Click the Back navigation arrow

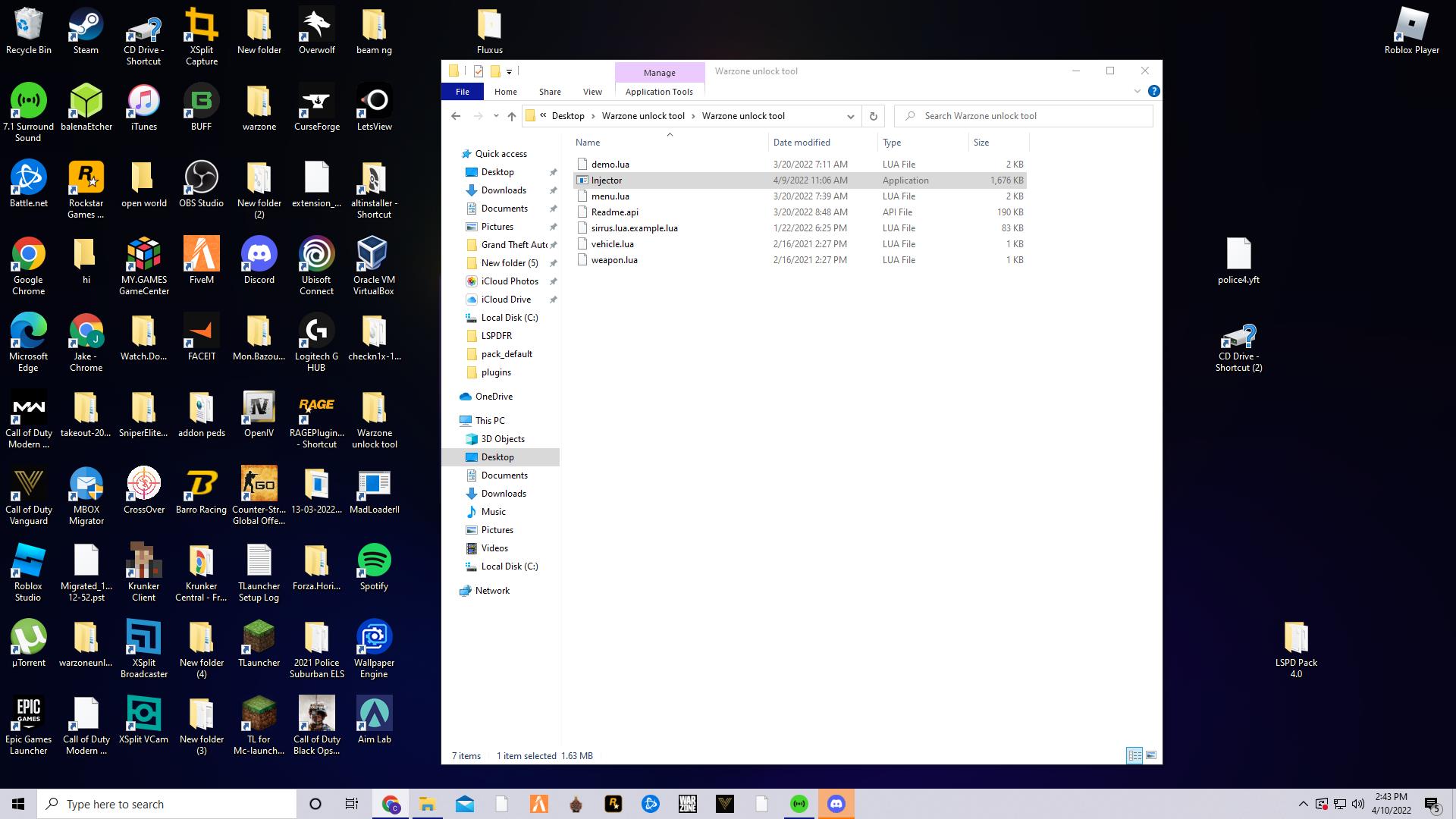pyautogui.click(x=455, y=116)
